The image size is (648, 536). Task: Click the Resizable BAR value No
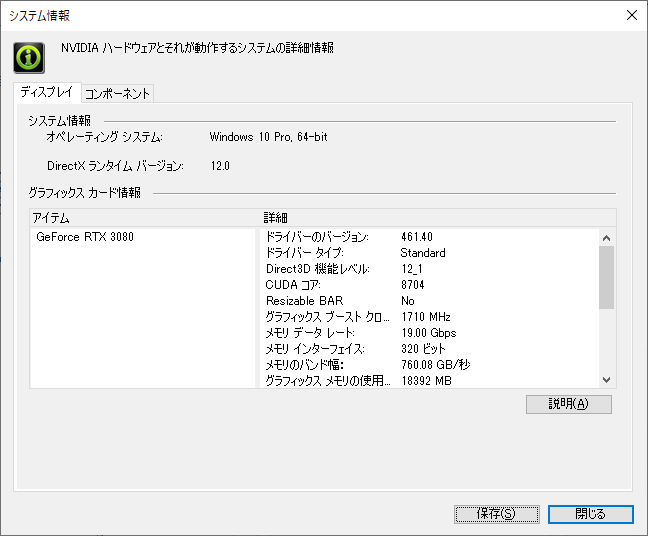click(x=407, y=301)
